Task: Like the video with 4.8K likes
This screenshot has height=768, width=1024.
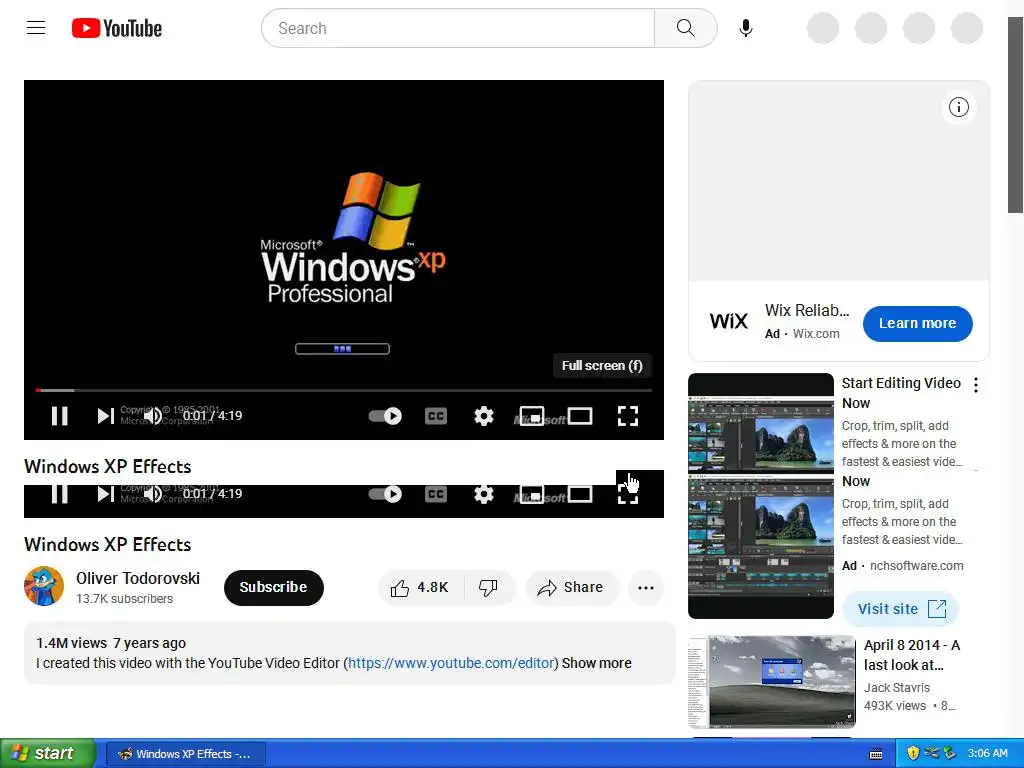Action: click(421, 588)
